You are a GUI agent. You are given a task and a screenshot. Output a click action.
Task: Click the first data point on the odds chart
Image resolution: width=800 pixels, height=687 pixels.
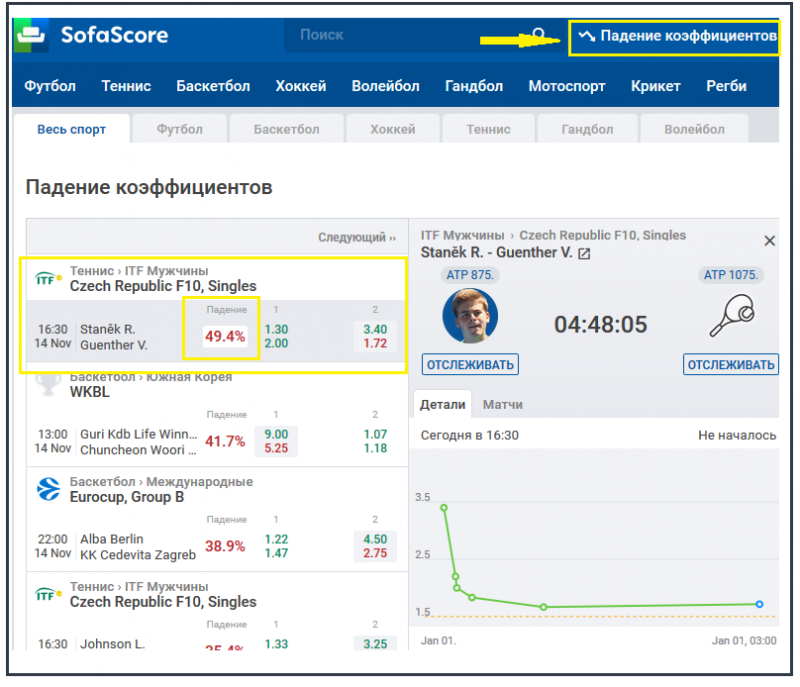444,507
